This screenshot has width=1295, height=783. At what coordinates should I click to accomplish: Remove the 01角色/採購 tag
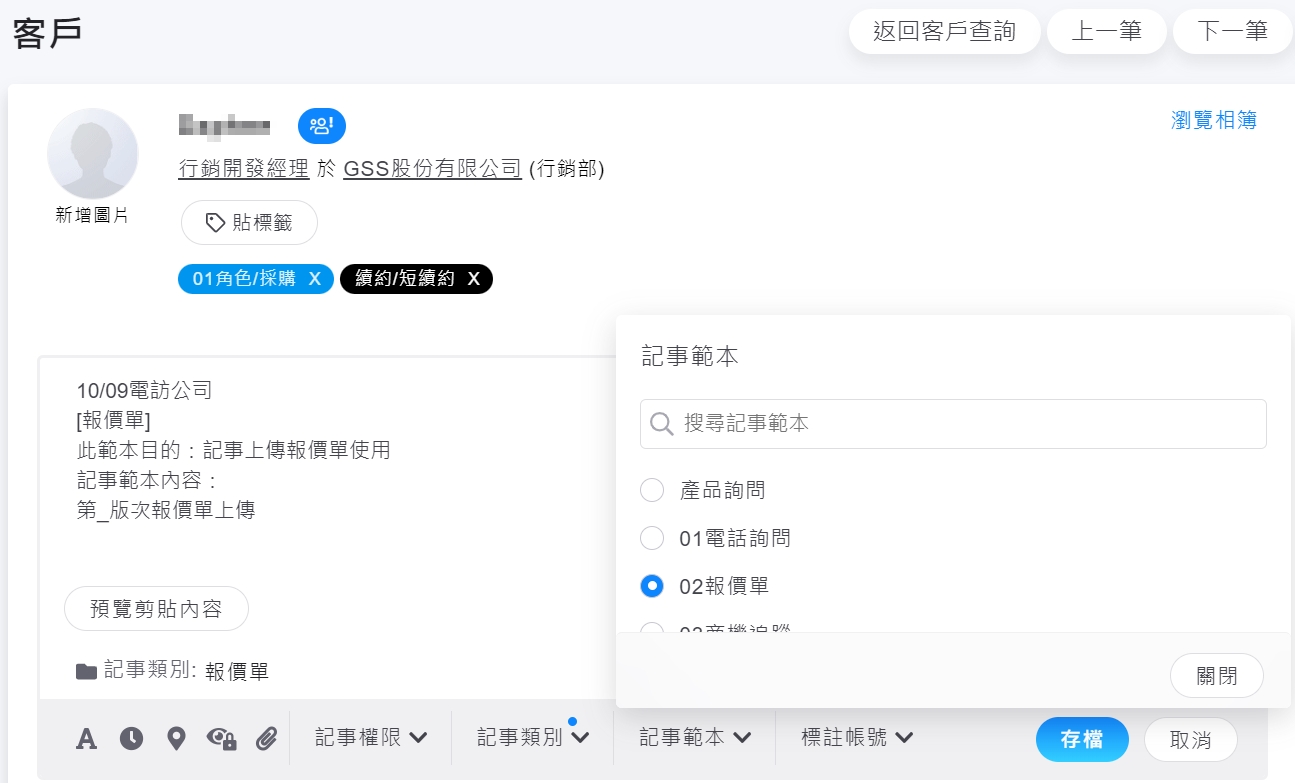(x=314, y=279)
